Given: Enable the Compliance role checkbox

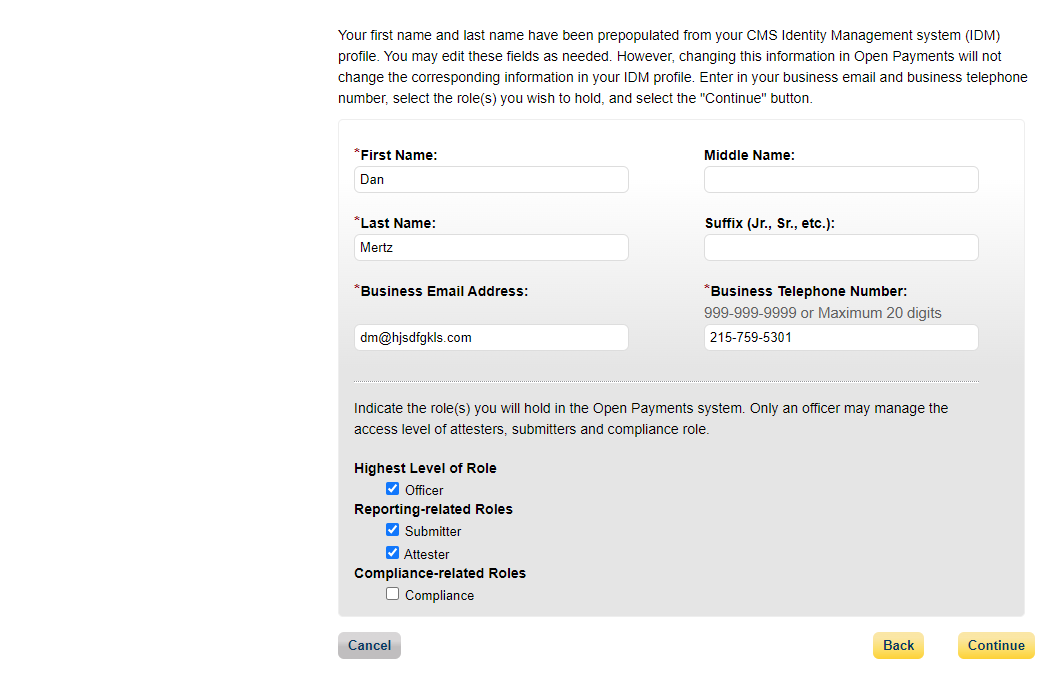Looking at the screenshot, I should (x=393, y=594).
